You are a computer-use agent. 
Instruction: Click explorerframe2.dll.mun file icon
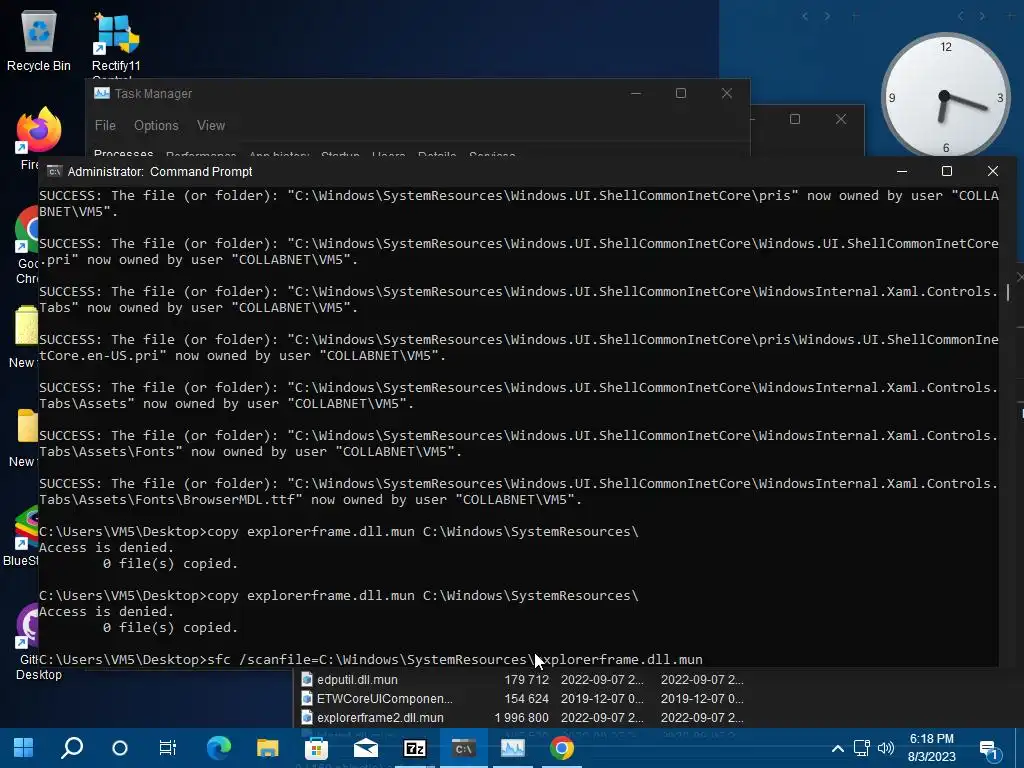pyautogui.click(x=307, y=717)
